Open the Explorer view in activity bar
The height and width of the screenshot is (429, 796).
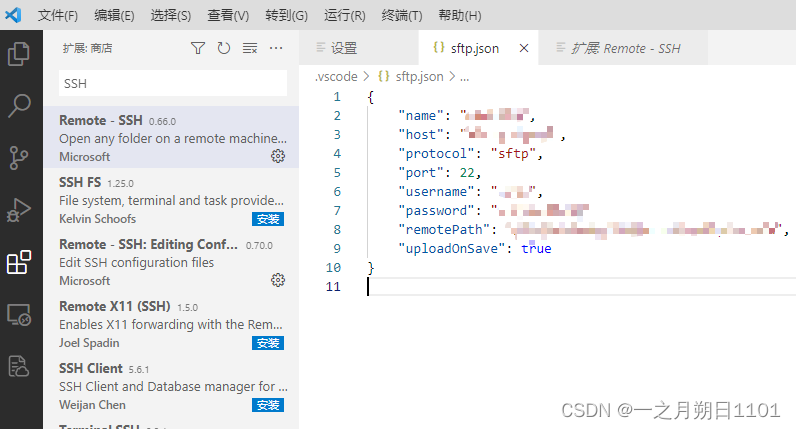[x=19, y=54]
